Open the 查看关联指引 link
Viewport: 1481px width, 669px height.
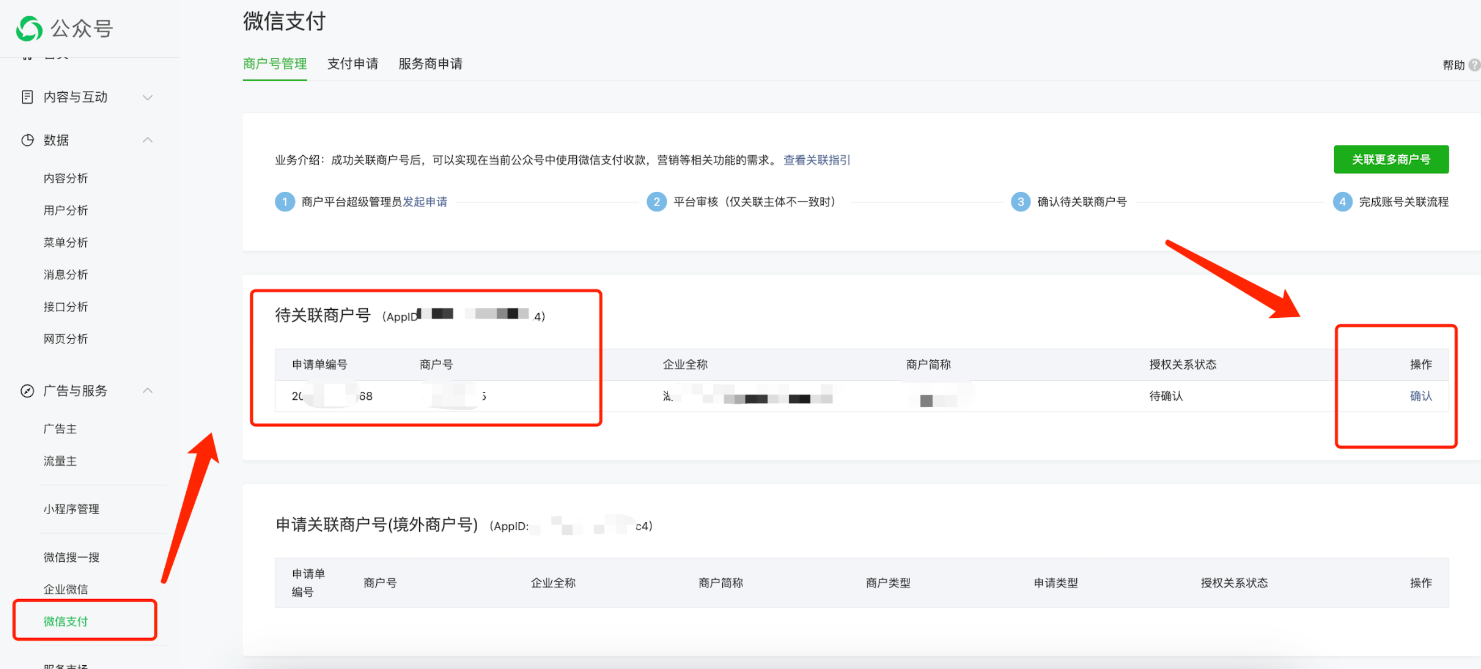click(817, 160)
